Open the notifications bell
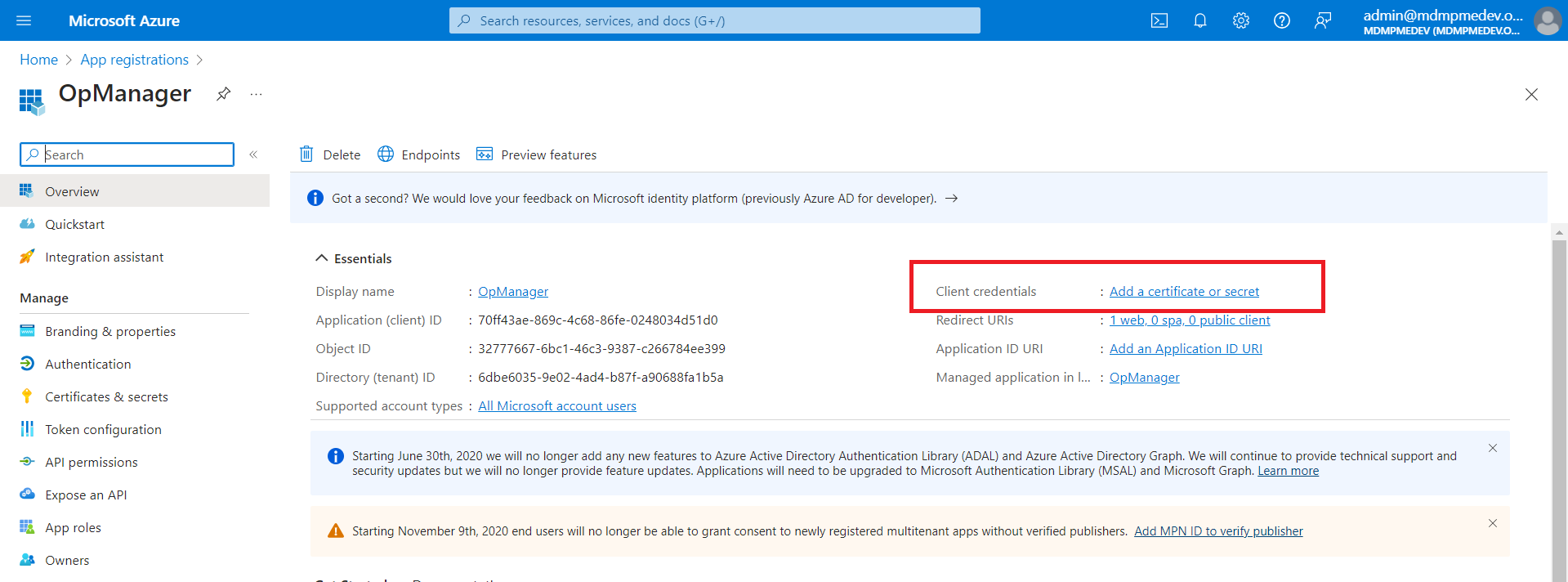Viewport: 1568px width, 582px height. (1200, 20)
